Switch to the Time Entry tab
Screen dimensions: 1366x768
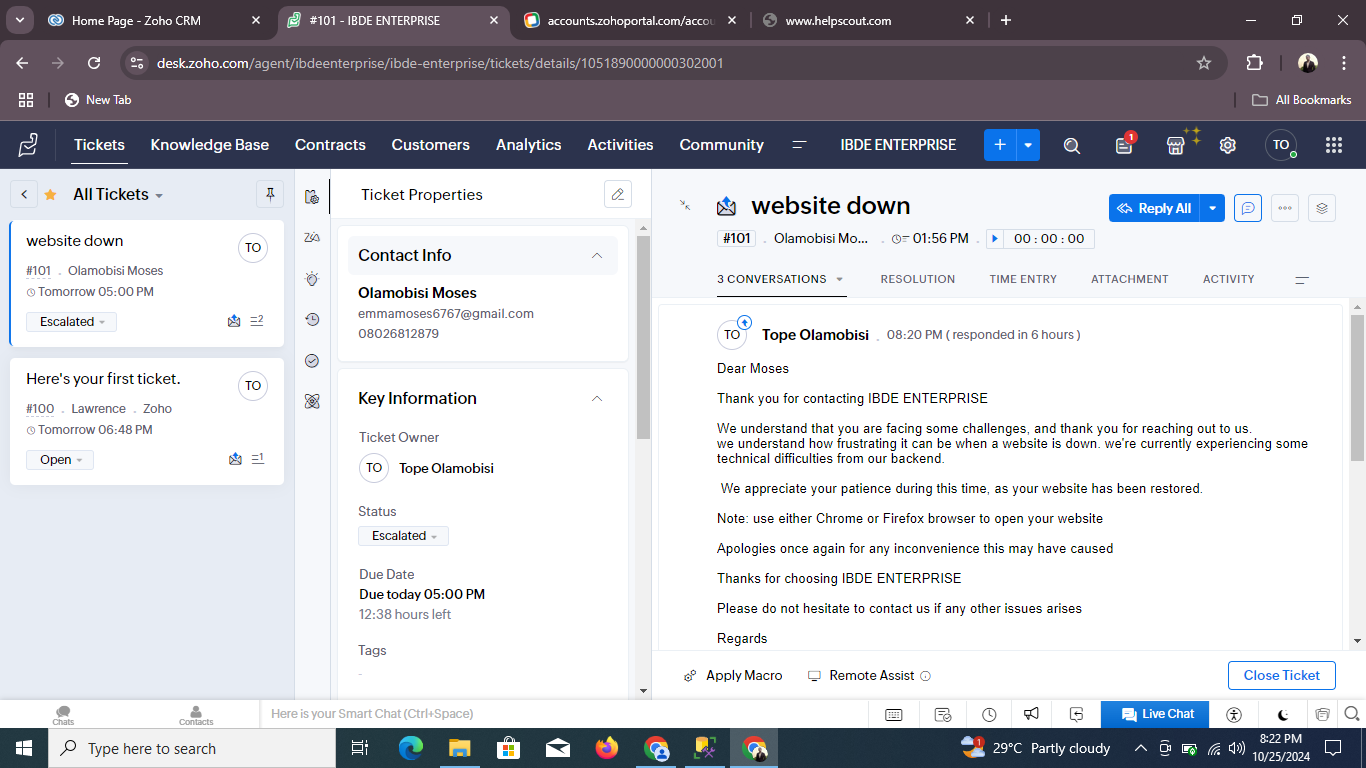[1023, 280]
